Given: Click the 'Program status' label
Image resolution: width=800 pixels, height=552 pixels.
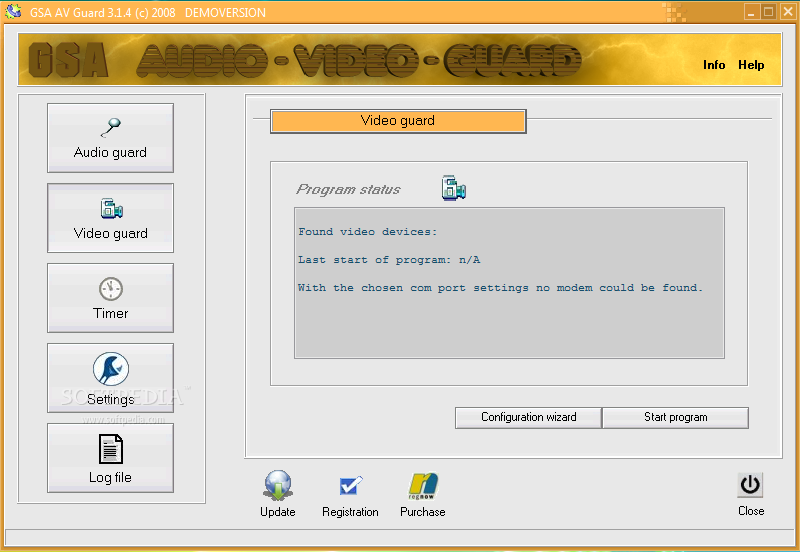Looking at the screenshot, I should (x=348, y=190).
